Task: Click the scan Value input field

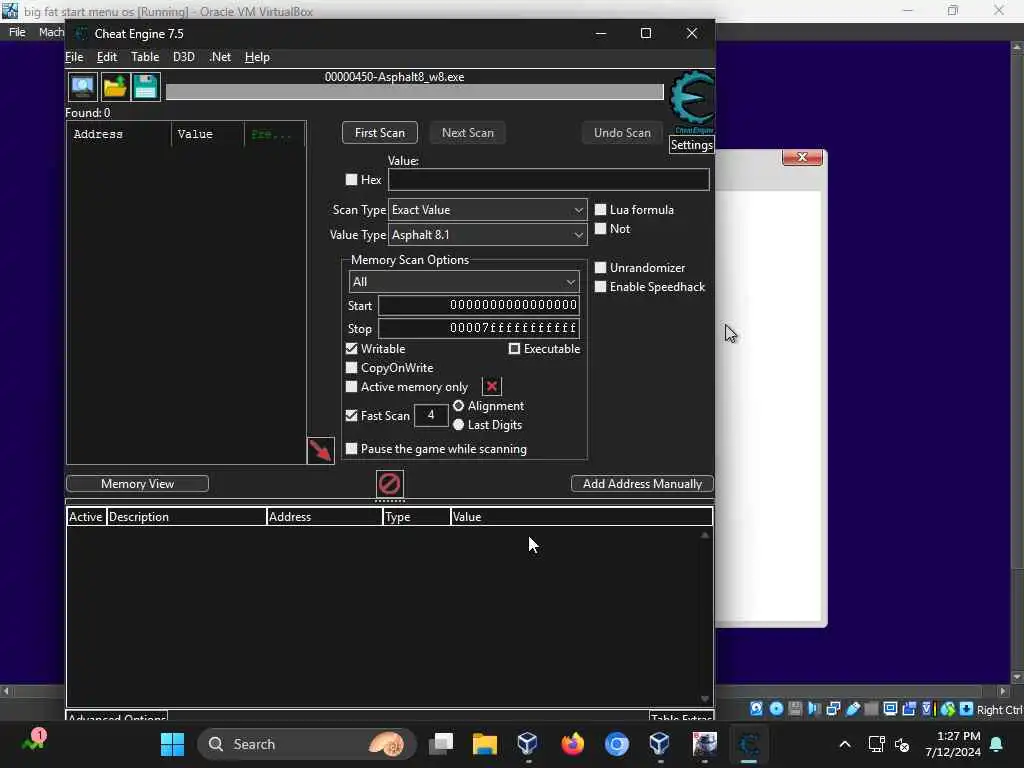Action: [549, 180]
